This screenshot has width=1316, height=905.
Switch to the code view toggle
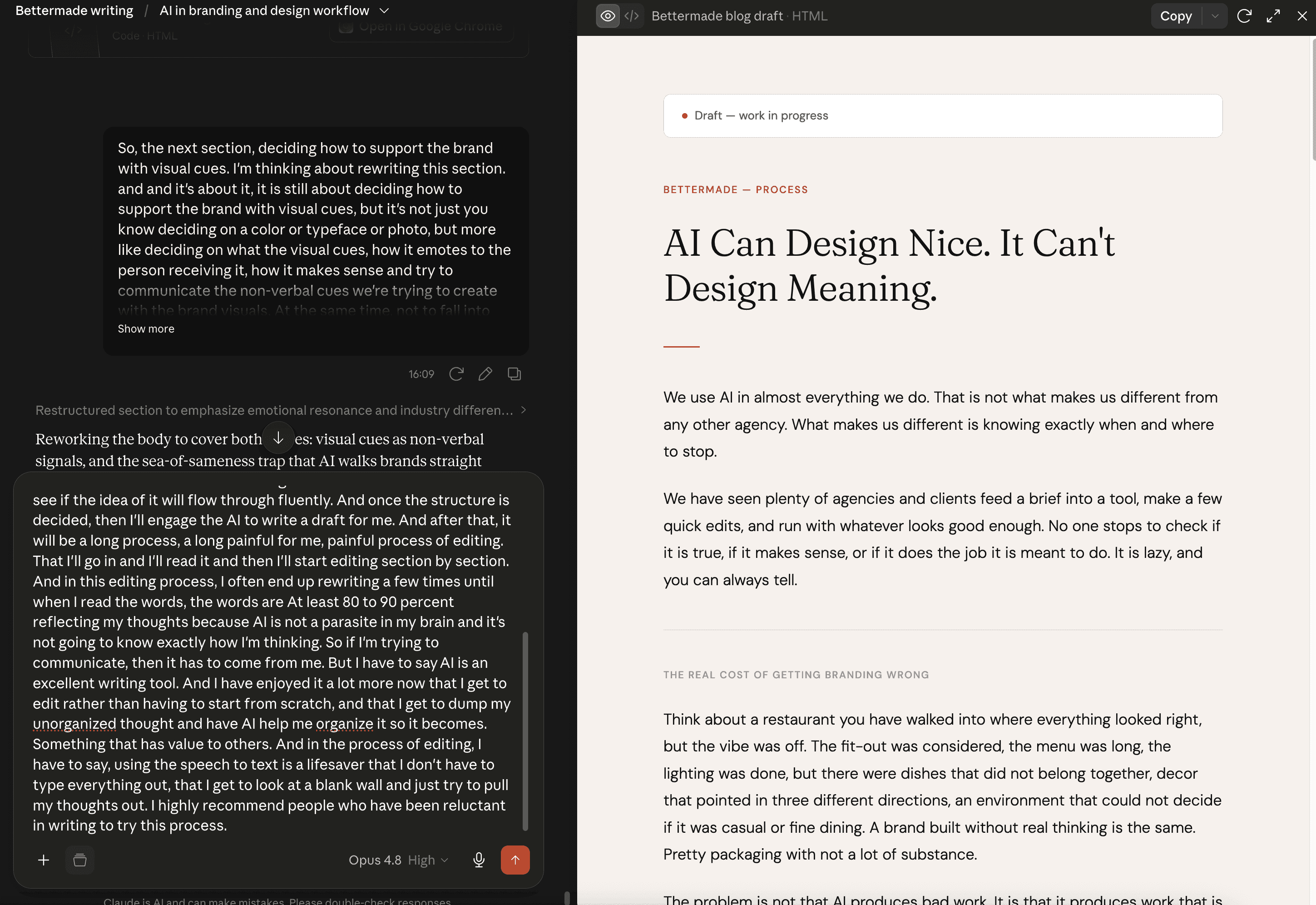(x=631, y=16)
